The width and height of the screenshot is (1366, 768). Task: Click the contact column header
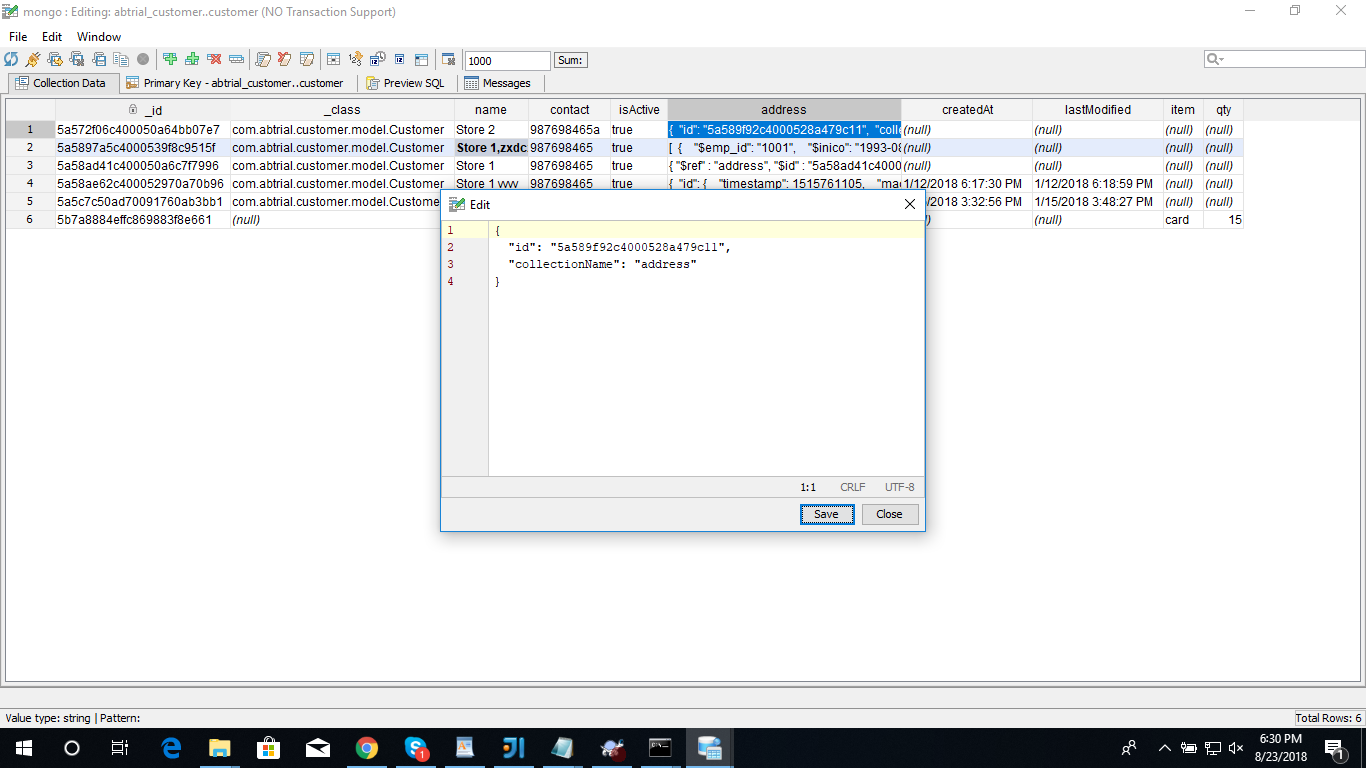(x=569, y=110)
